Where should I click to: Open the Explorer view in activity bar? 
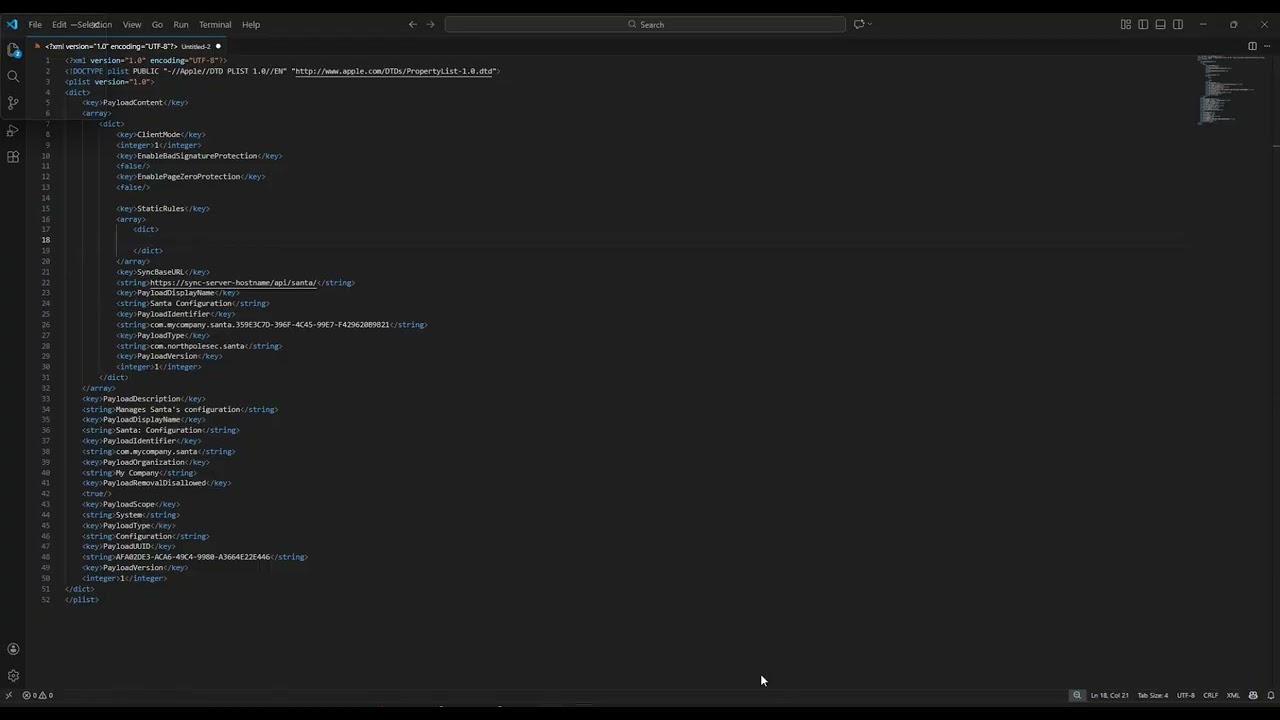[x=13, y=50]
